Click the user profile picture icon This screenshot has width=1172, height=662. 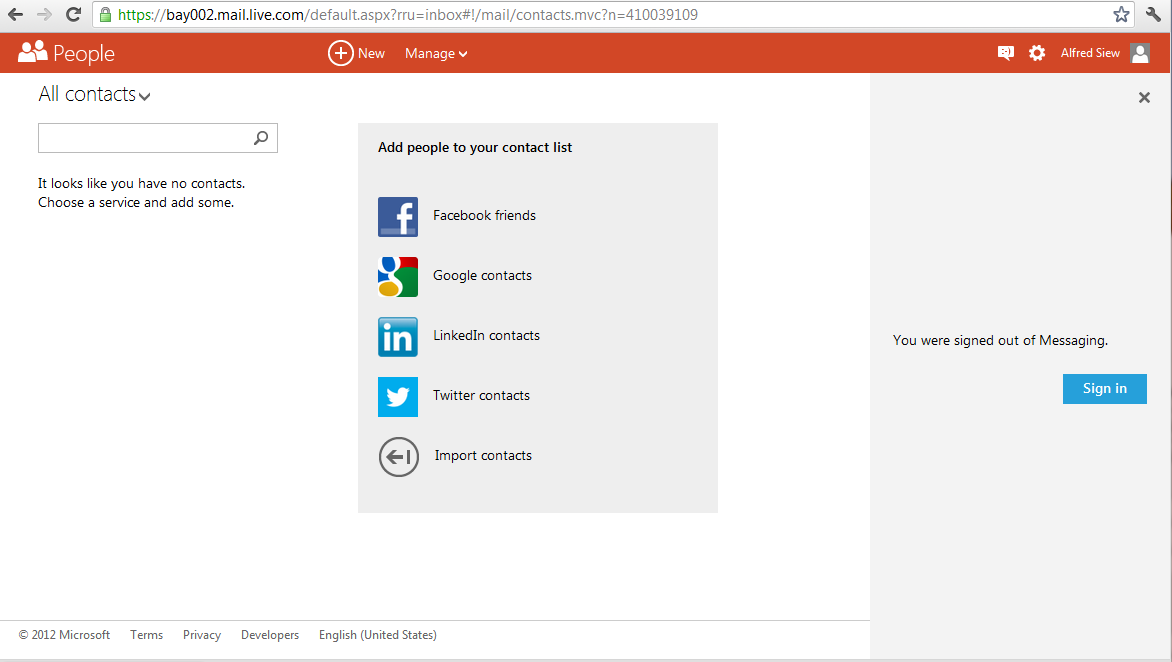click(x=1140, y=53)
